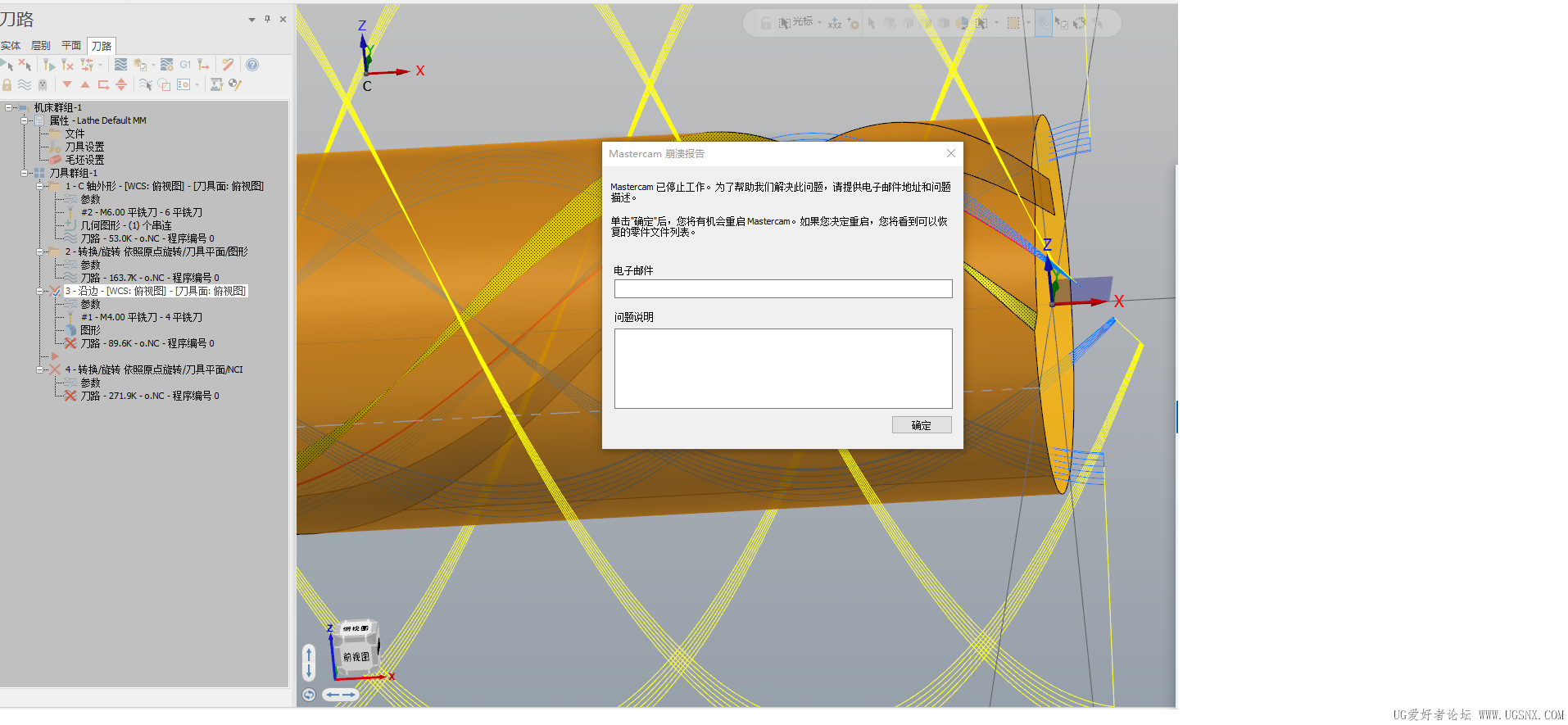1568x725 pixels.
Task: Click the 电子邮件 input field
Action: 783,288
